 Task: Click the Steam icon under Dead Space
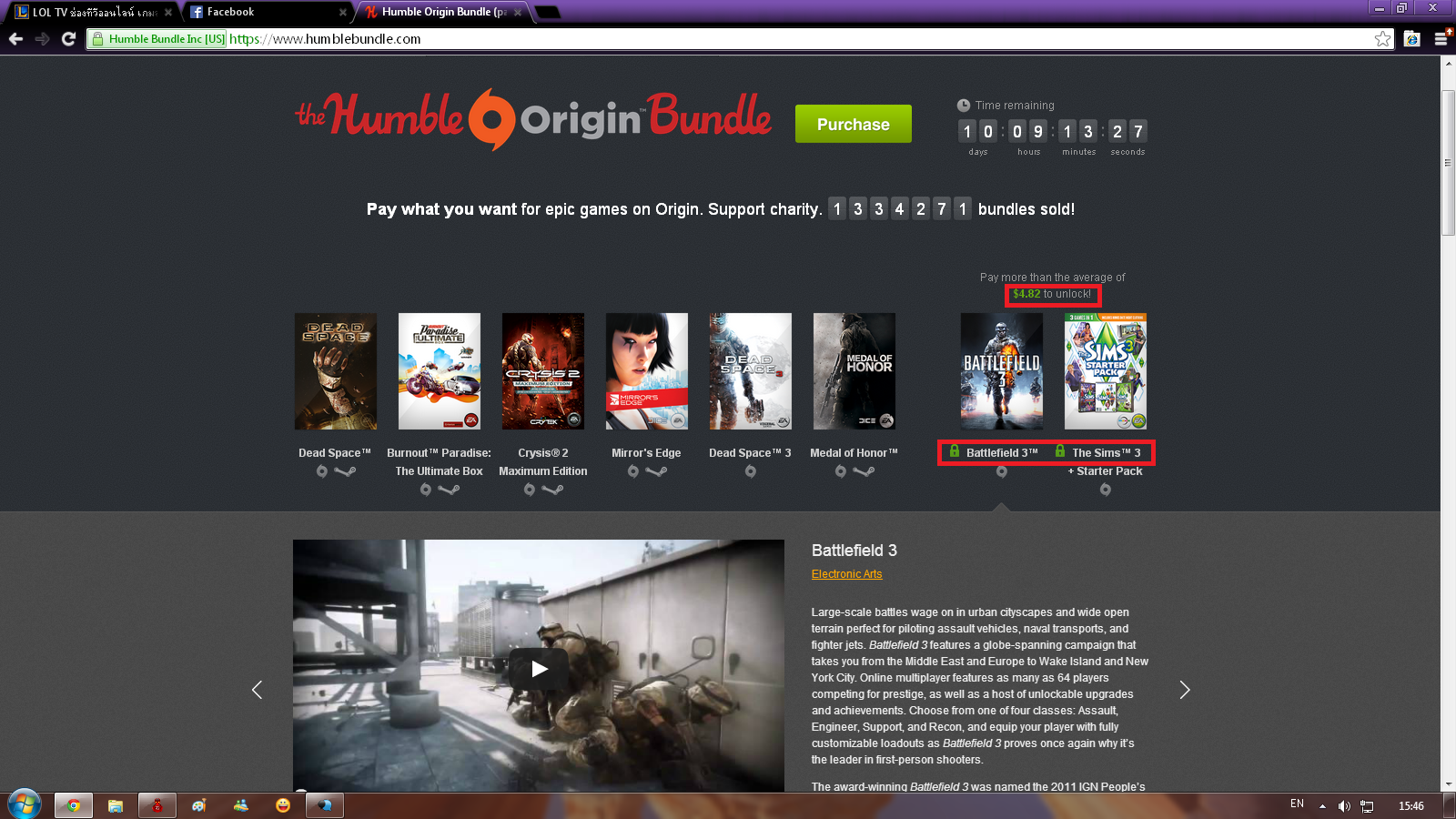345,471
